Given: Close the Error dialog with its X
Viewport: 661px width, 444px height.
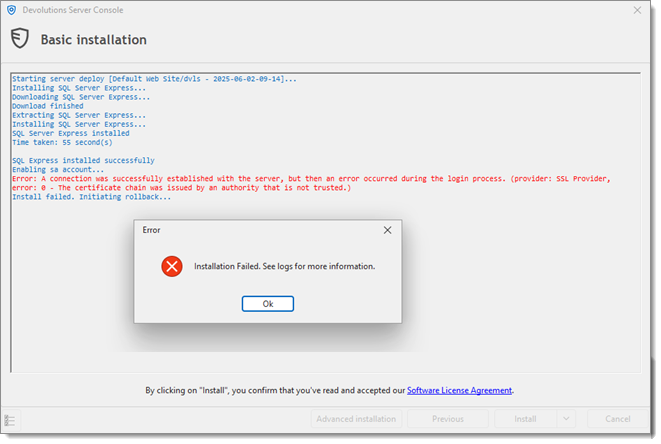Looking at the screenshot, I should click(x=387, y=230).
